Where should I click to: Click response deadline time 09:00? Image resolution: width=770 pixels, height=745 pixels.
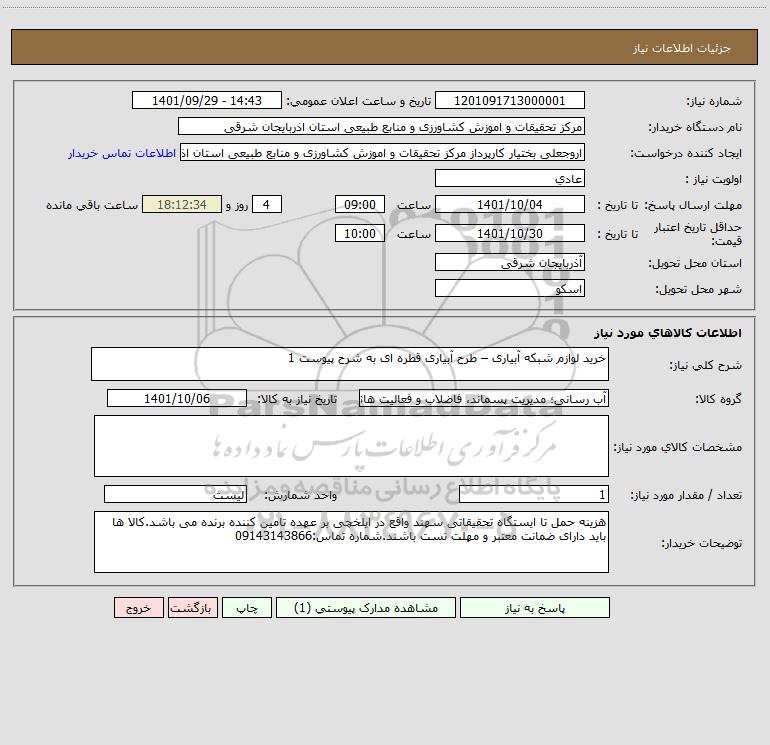[359, 204]
